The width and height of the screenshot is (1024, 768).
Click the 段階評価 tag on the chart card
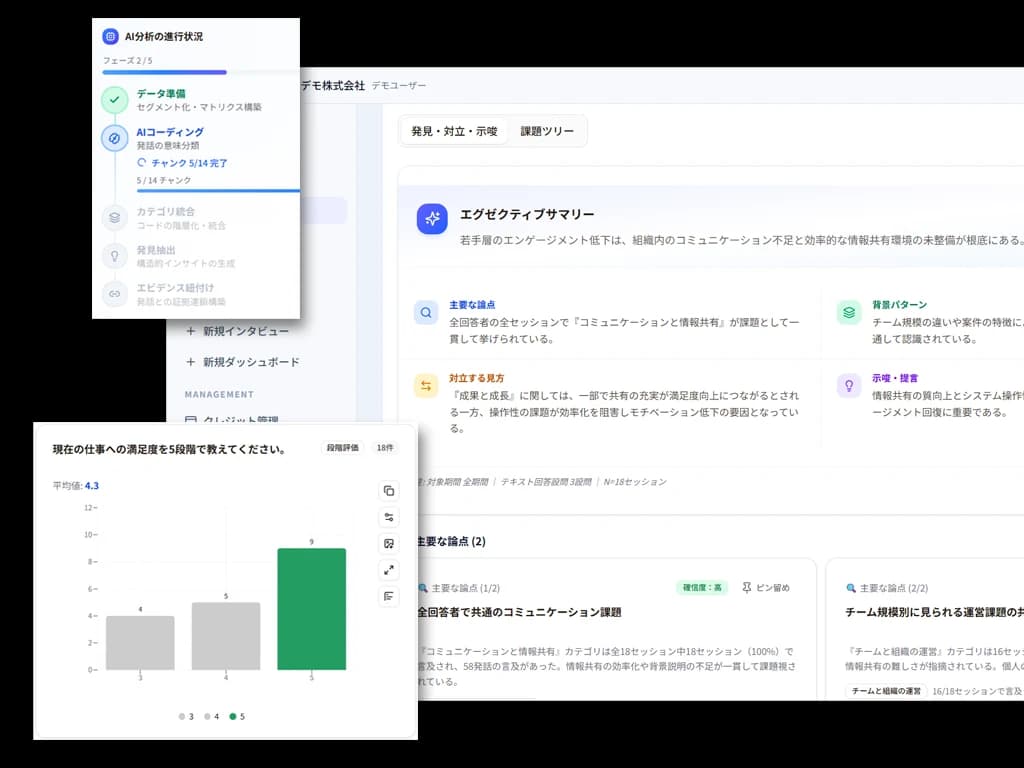[x=342, y=448]
